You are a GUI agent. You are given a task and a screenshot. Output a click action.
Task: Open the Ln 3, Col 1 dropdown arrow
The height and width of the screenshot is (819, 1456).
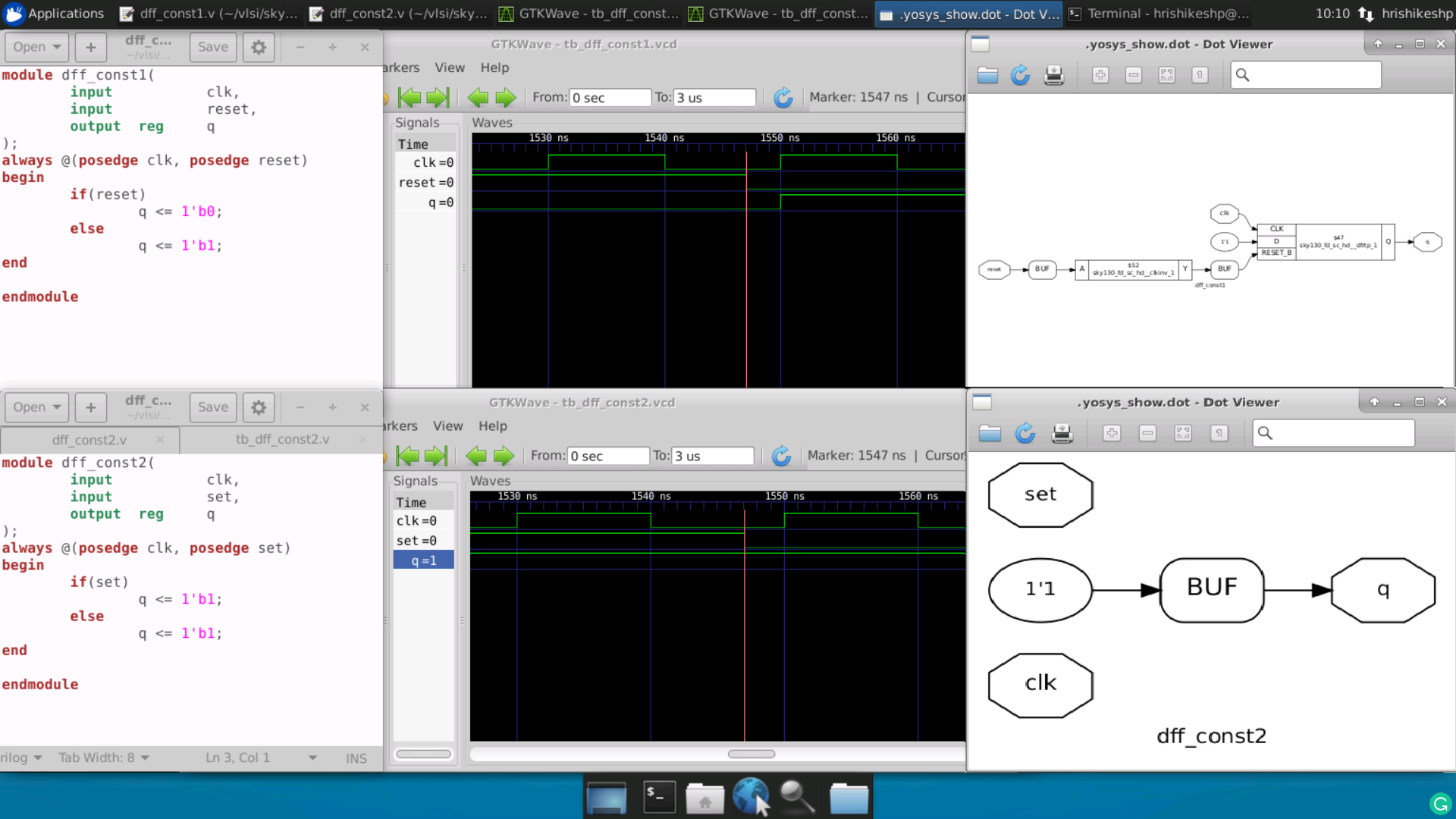click(312, 758)
